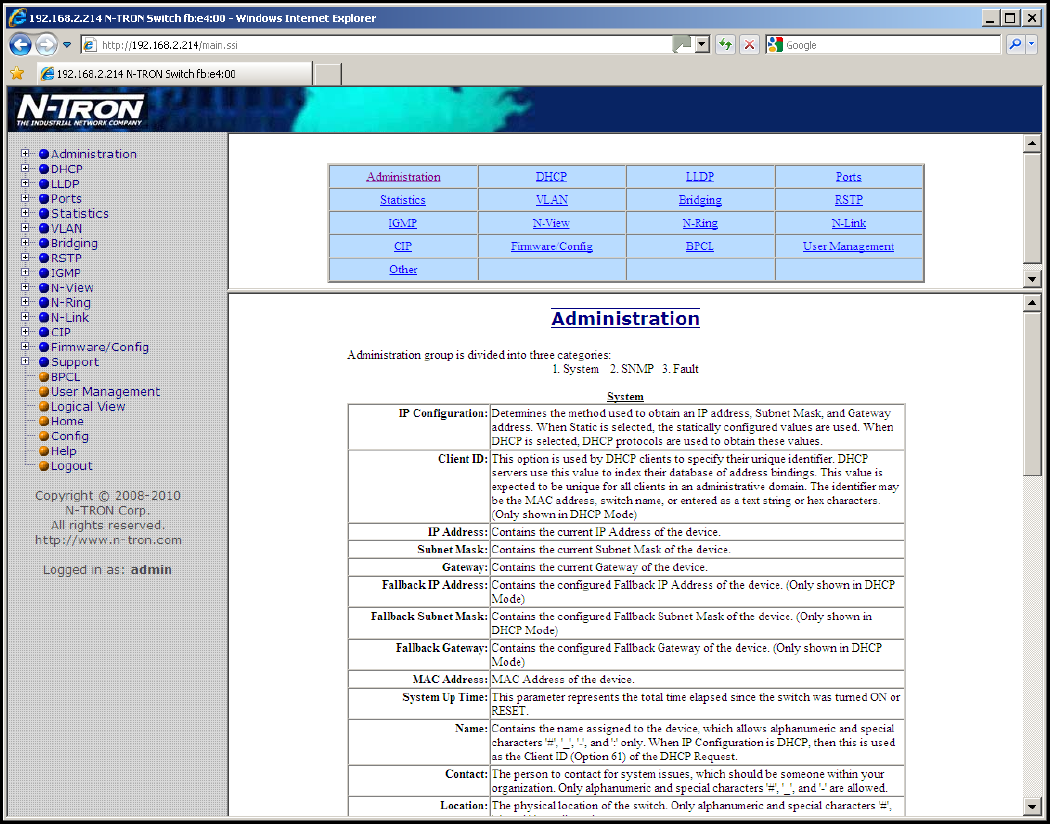Open the Firmware/Config link in top table
This screenshot has height=824, width=1050.
tap(552, 246)
